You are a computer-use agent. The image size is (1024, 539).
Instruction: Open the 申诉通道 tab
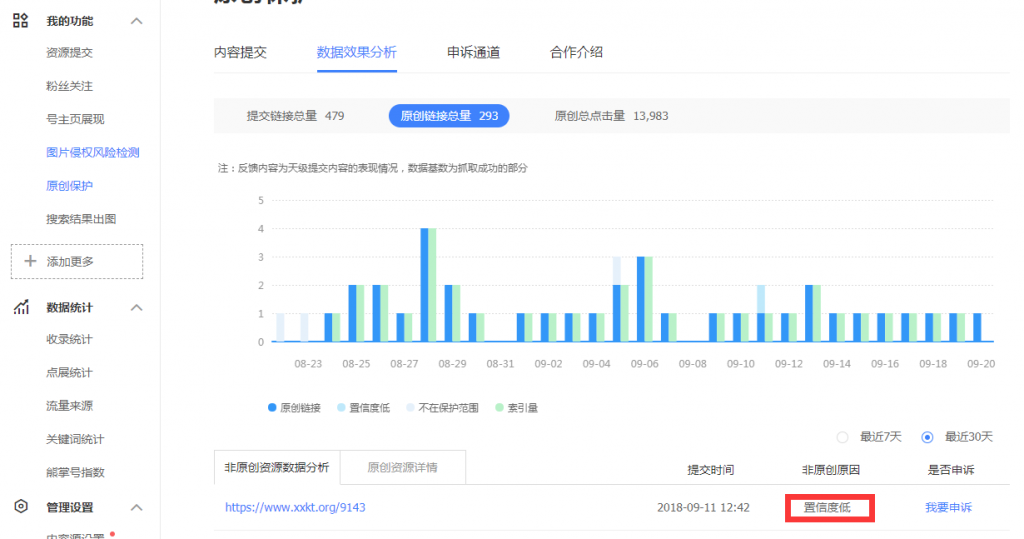click(x=473, y=52)
